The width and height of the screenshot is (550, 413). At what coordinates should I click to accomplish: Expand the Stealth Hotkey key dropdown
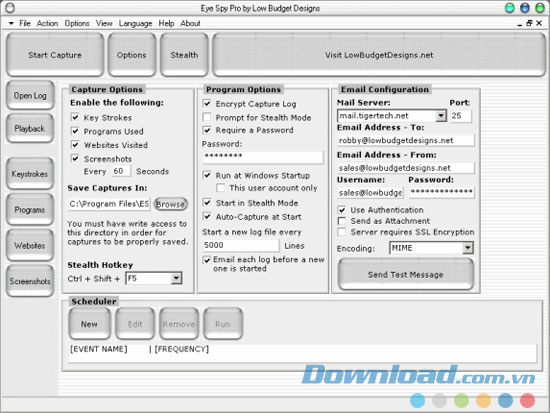[176, 278]
